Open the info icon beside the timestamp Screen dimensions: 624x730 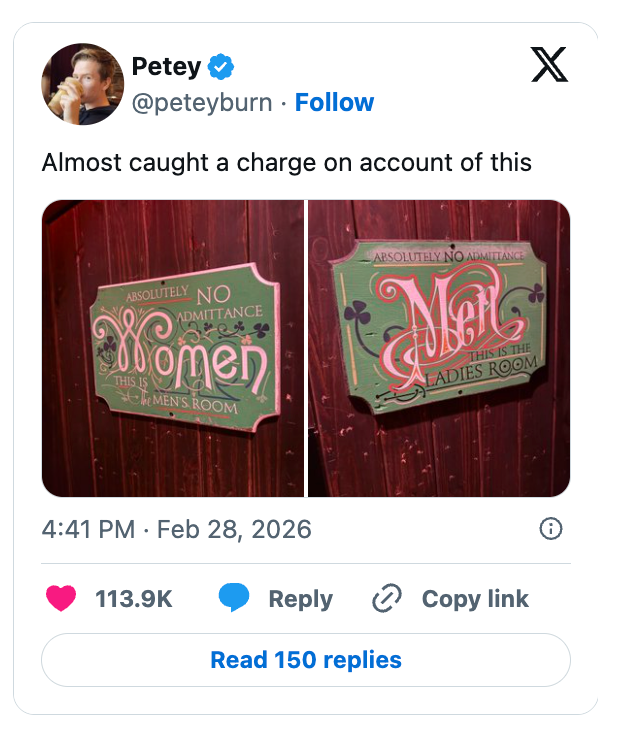tap(550, 529)
